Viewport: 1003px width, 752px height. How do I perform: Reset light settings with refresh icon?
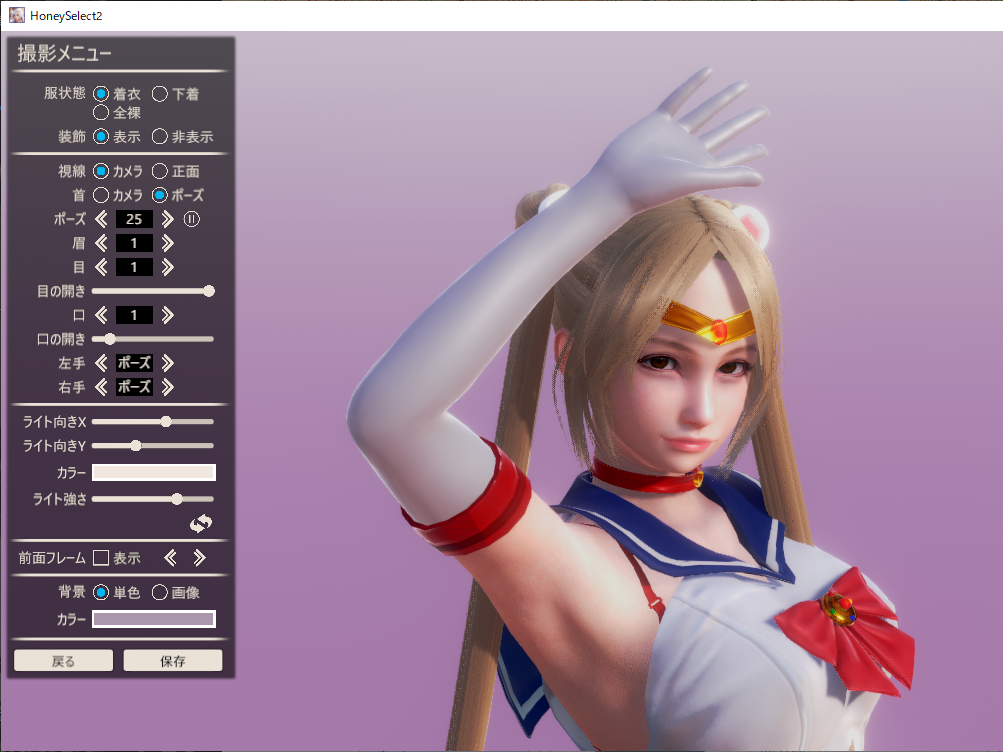201,524
